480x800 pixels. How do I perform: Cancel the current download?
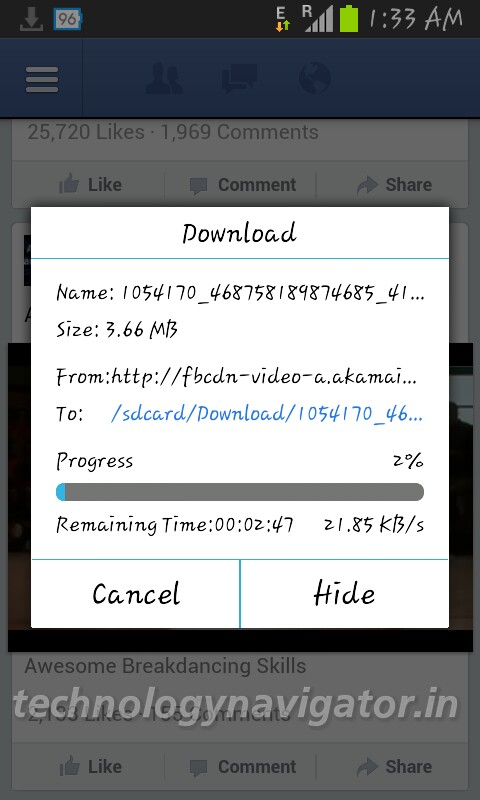pos(136,594)
